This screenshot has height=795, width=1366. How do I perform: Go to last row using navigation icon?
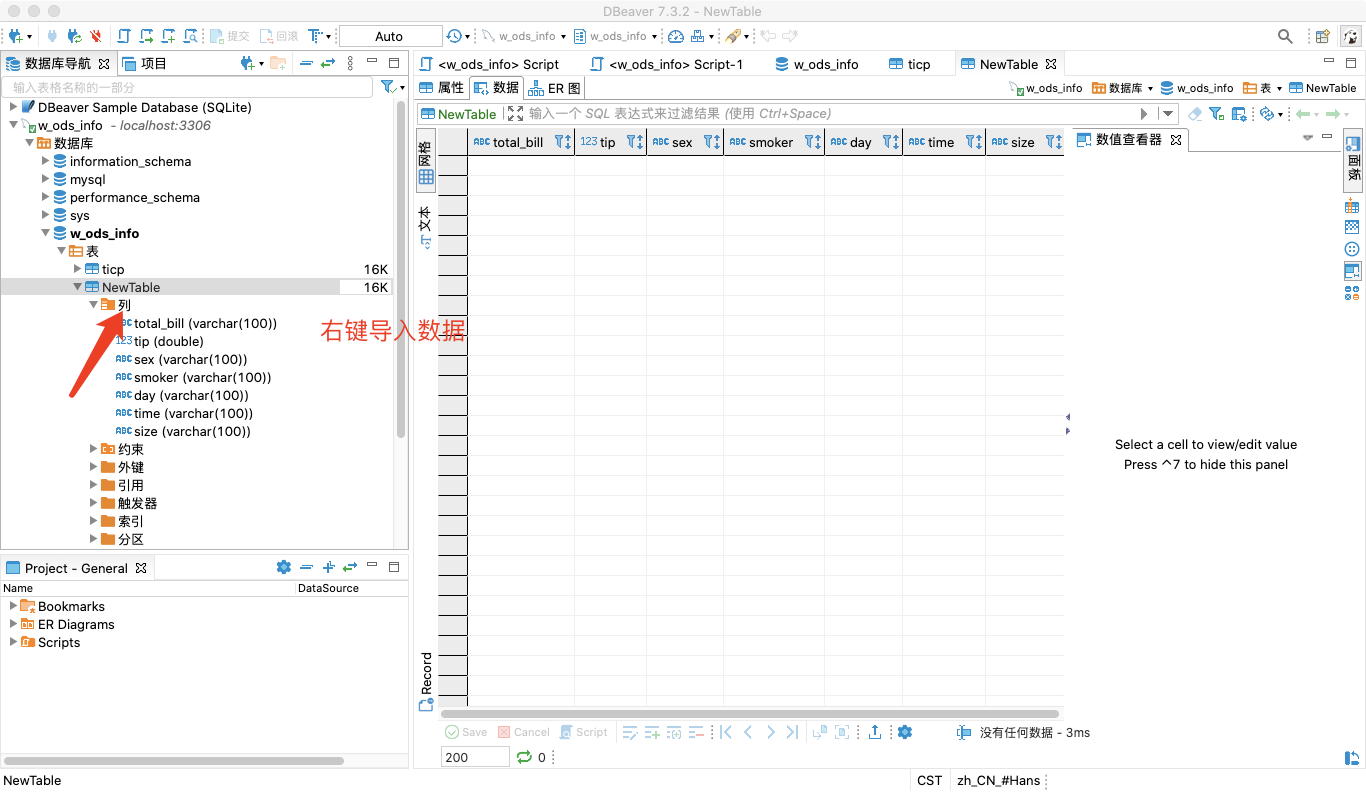point(792,732)
